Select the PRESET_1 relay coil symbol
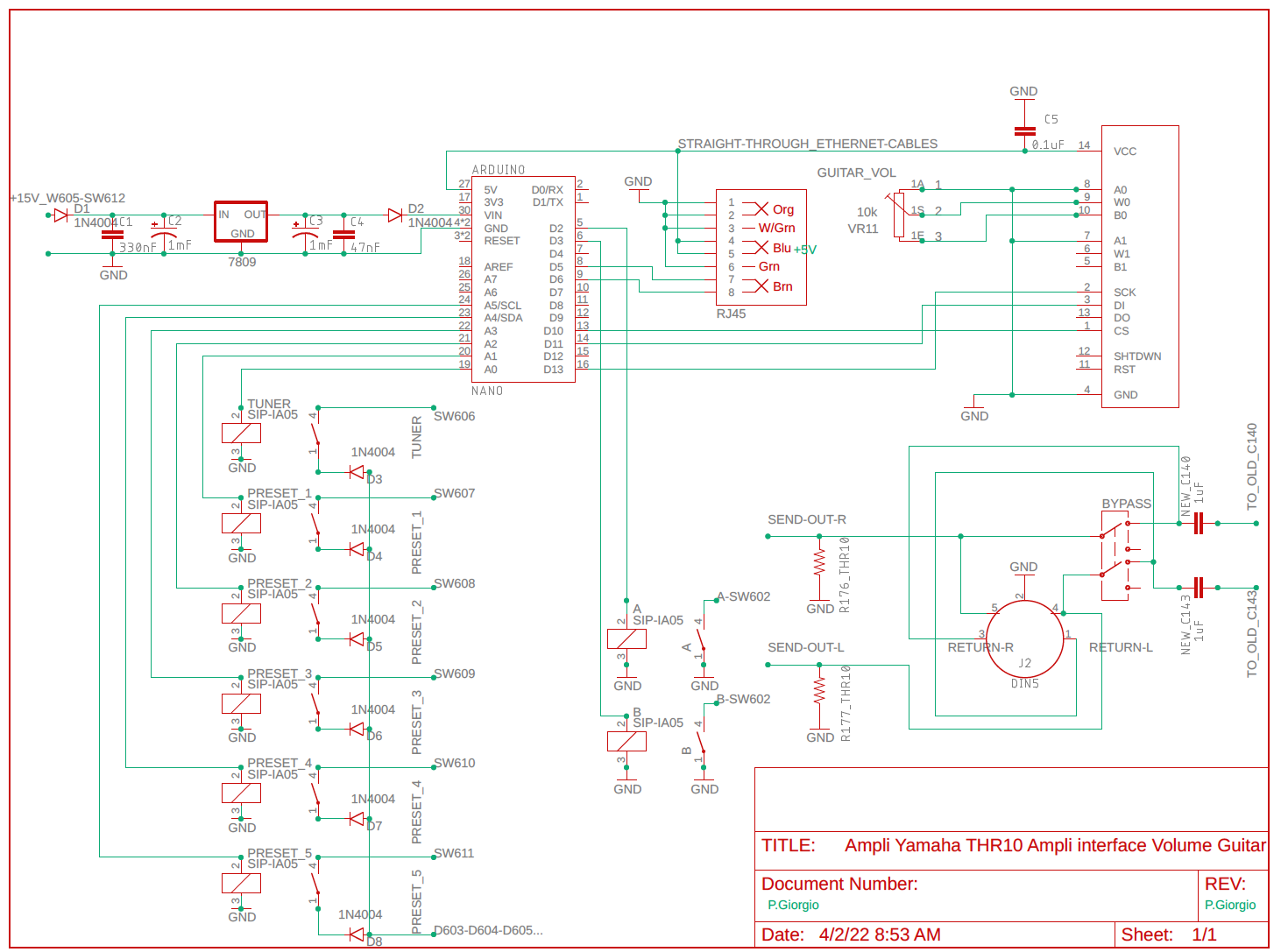This screenshot has width=1281, height=952. pos(241,524)
